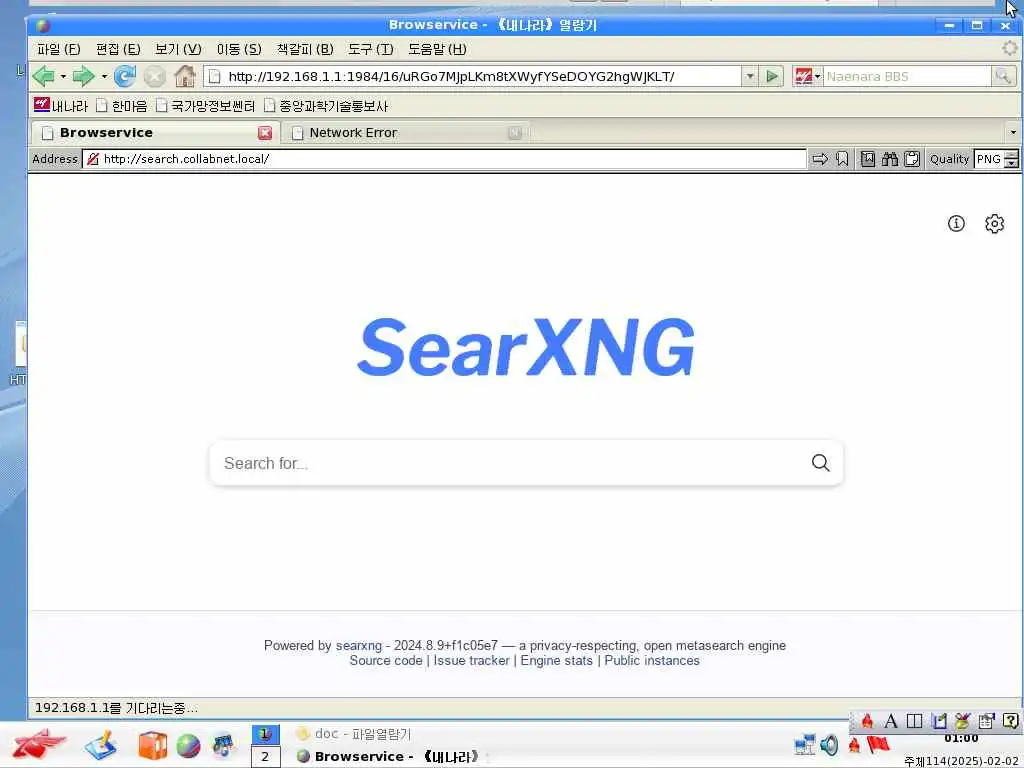Open the red star start menu icon
The height and width of the screenshot is (768, 1024).
39,744
